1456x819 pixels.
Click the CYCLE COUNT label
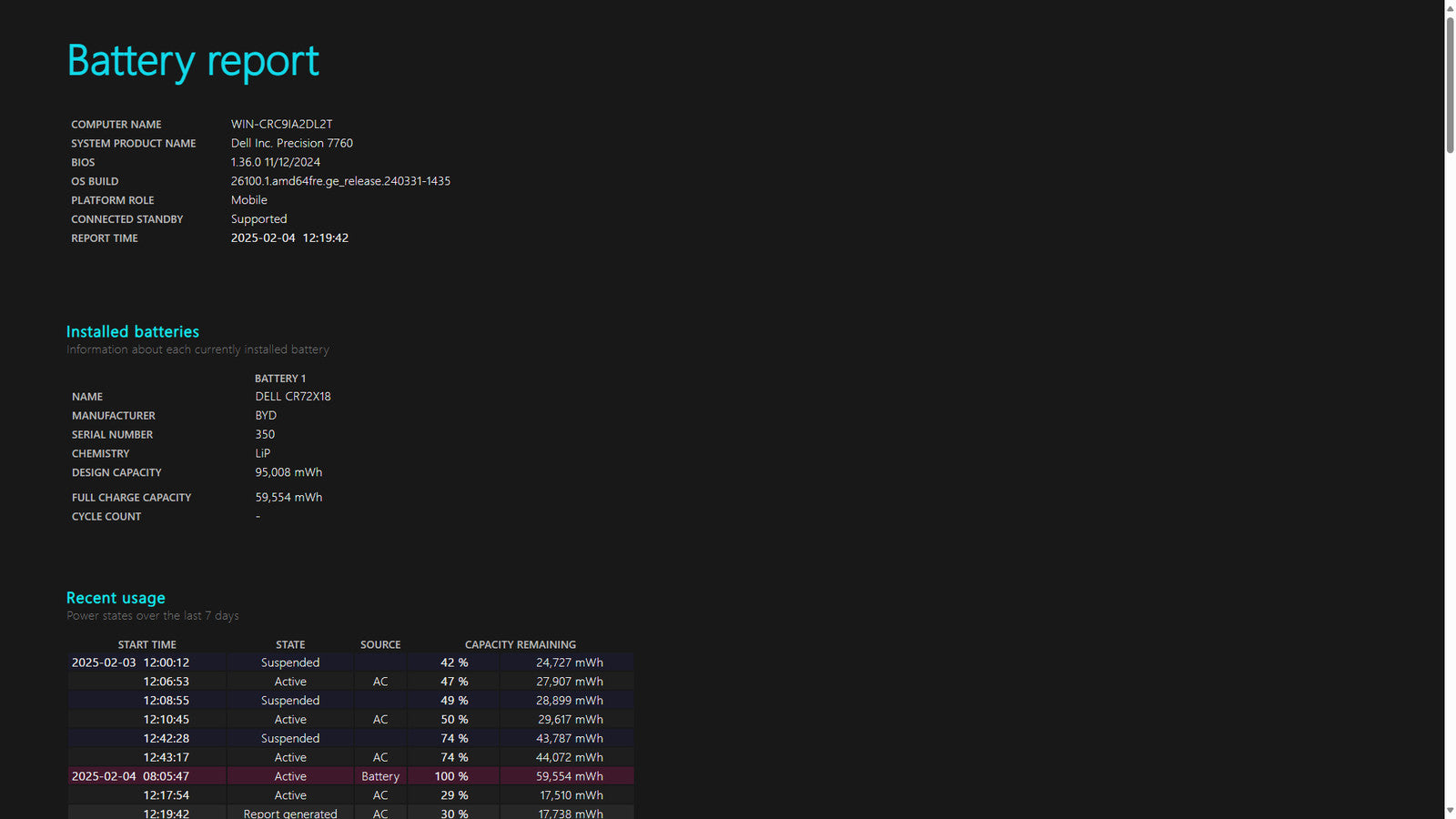[x=106, y=517]
